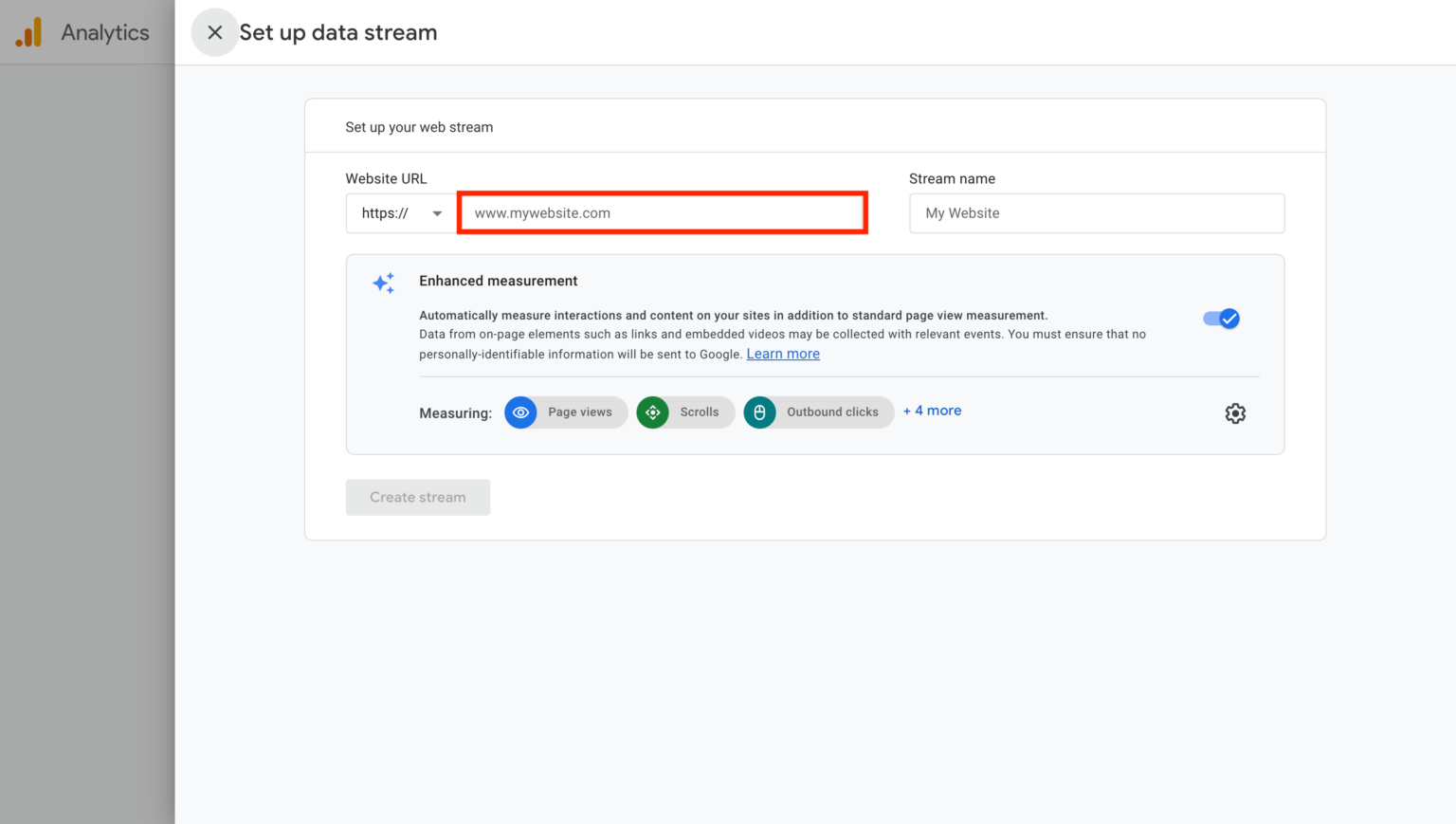This screenshot has height=824, width=1456.
Task: Open the website protocol selector
Action: (399, 212)
